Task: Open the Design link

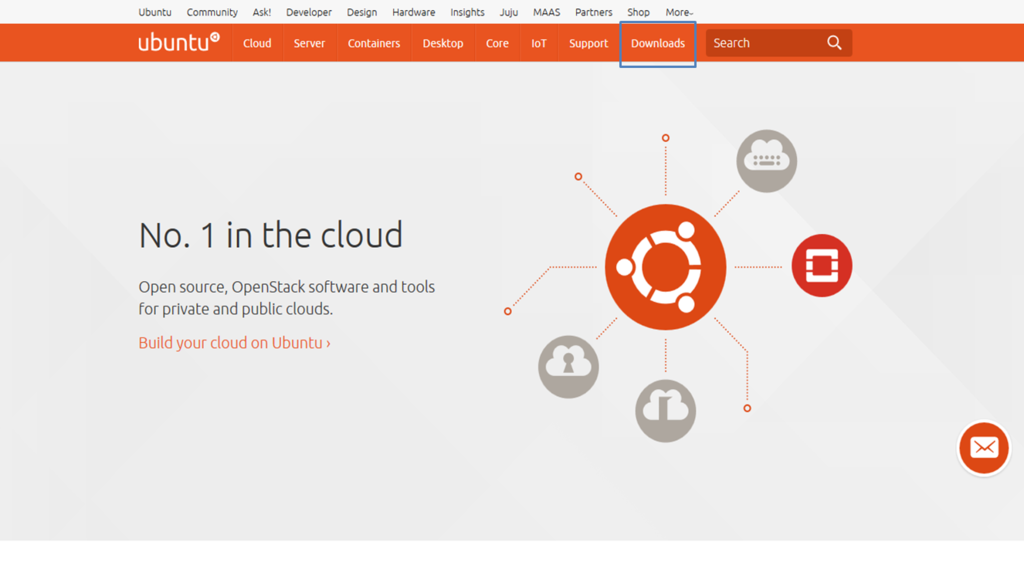Action: point(362,12)
